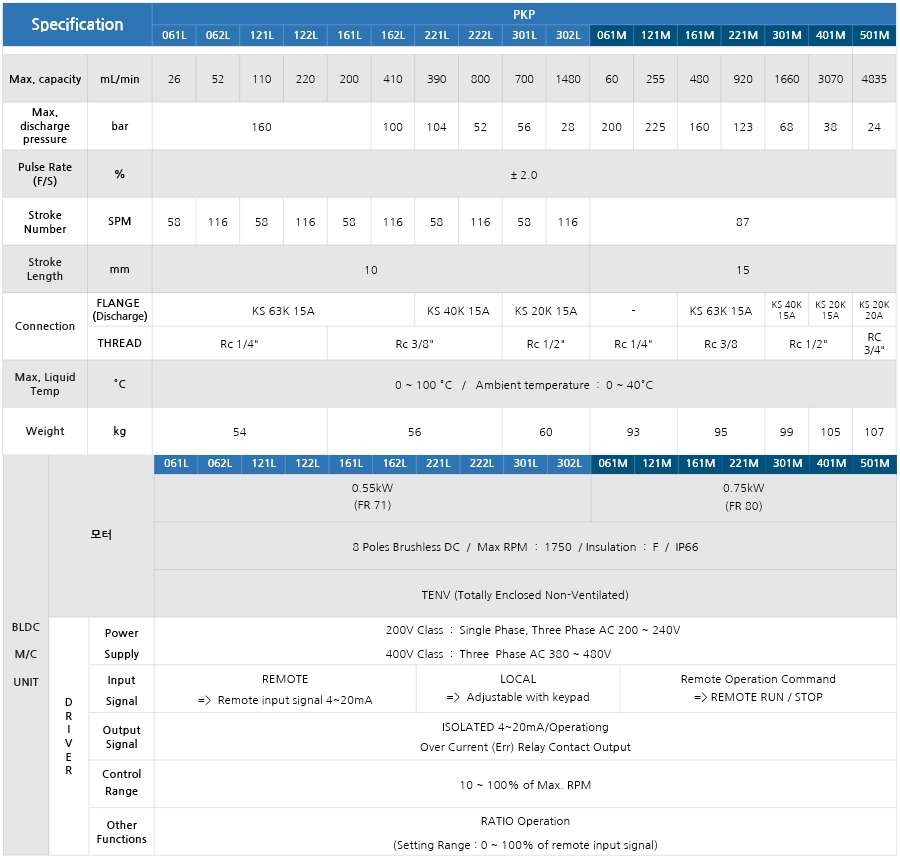Select the ± 2.0 pulse rate value
The image size is (900, 858).
point(524,175)
